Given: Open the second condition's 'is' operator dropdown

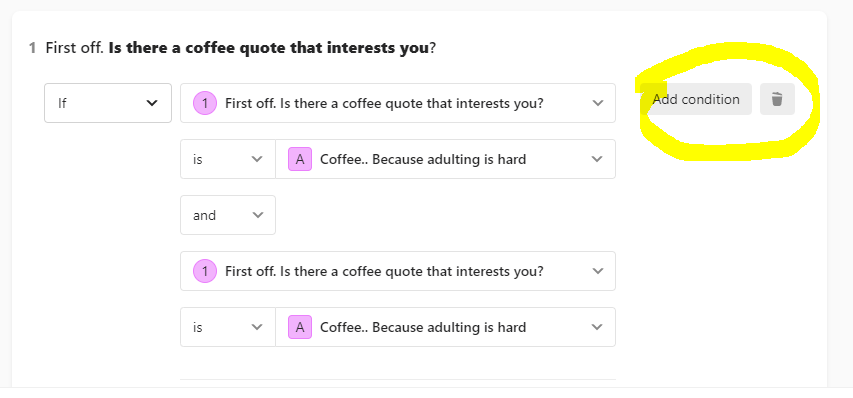Looking at the screenshot, I should click(228, 327).
